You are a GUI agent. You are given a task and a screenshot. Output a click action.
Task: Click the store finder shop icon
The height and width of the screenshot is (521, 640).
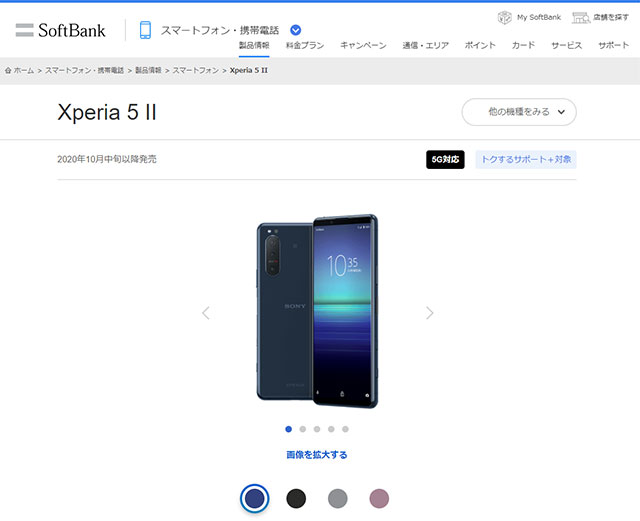[x=581, y=18]
